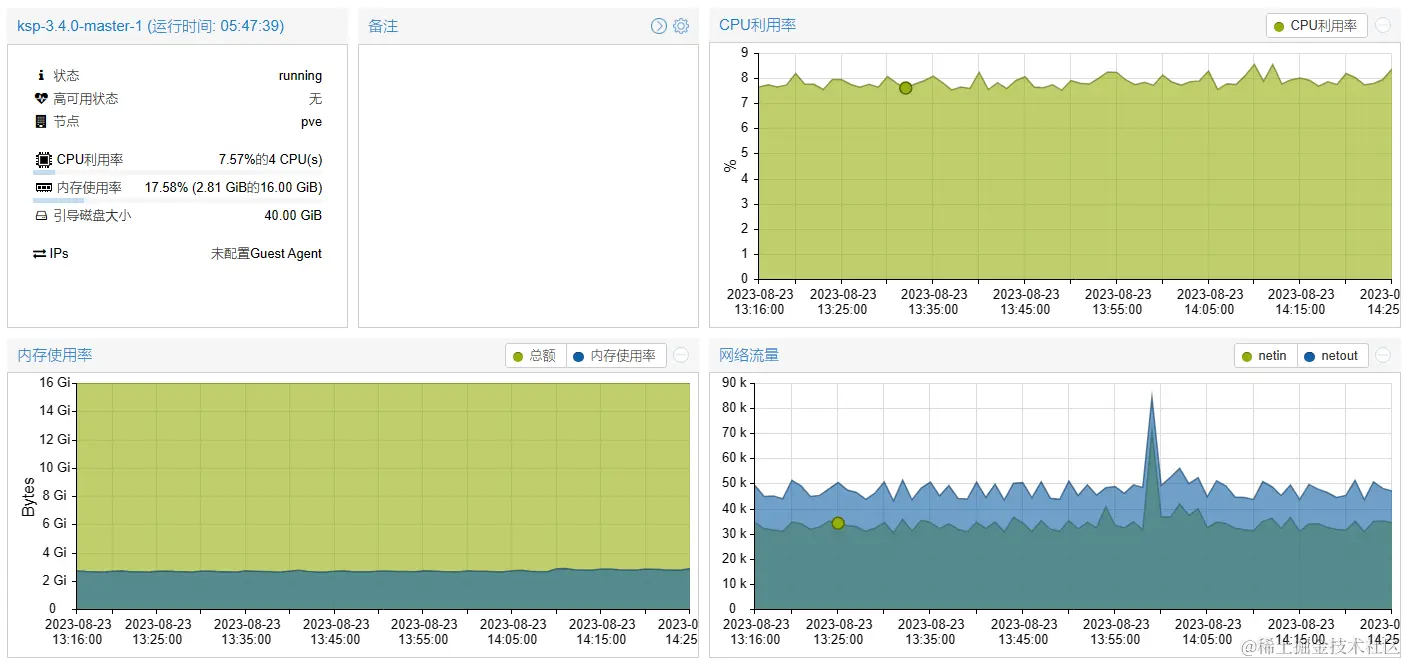Screen dimensions: 1407x663
Task: Click the '40.00 GiB' boot disk value
Action: 293,215
